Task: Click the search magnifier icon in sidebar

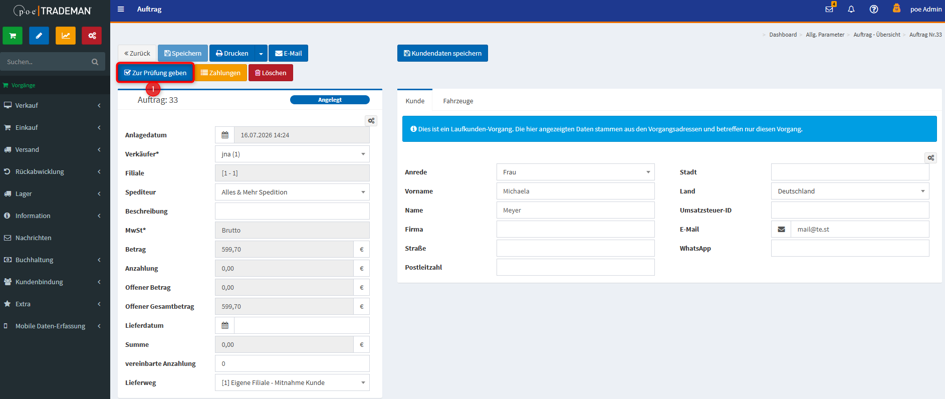Action: tap(95, 61)
